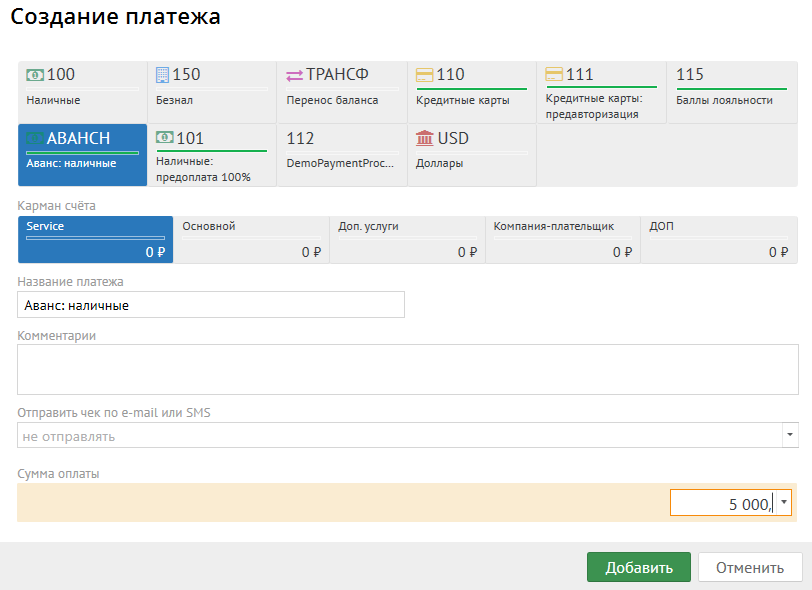Choose the USD bank building icon

click(424, 139)
